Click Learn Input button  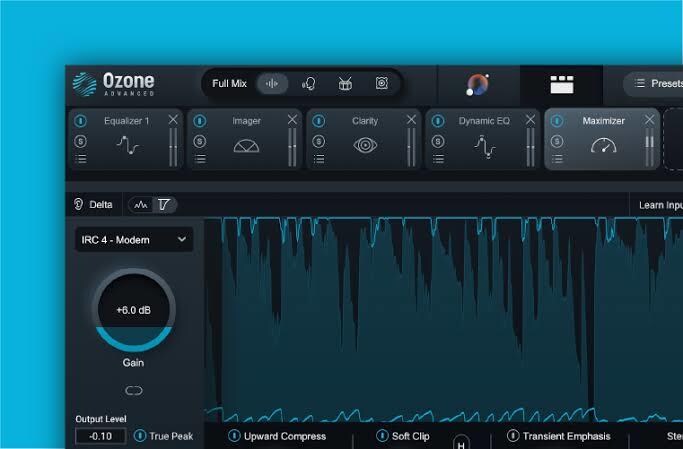pos(659,205)
